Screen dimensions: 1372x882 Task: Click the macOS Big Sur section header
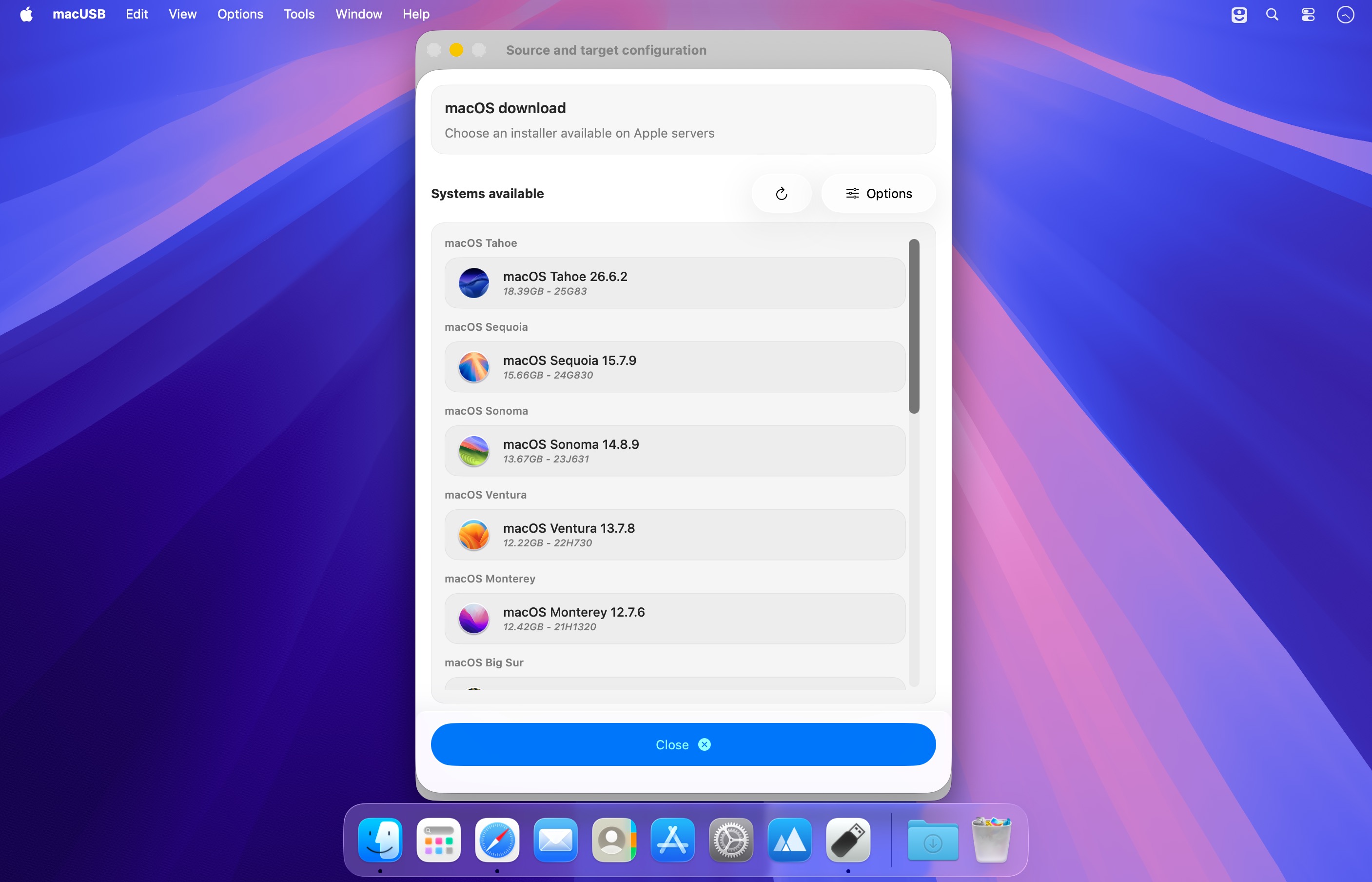pyautogui.click(x=484, y=662)
